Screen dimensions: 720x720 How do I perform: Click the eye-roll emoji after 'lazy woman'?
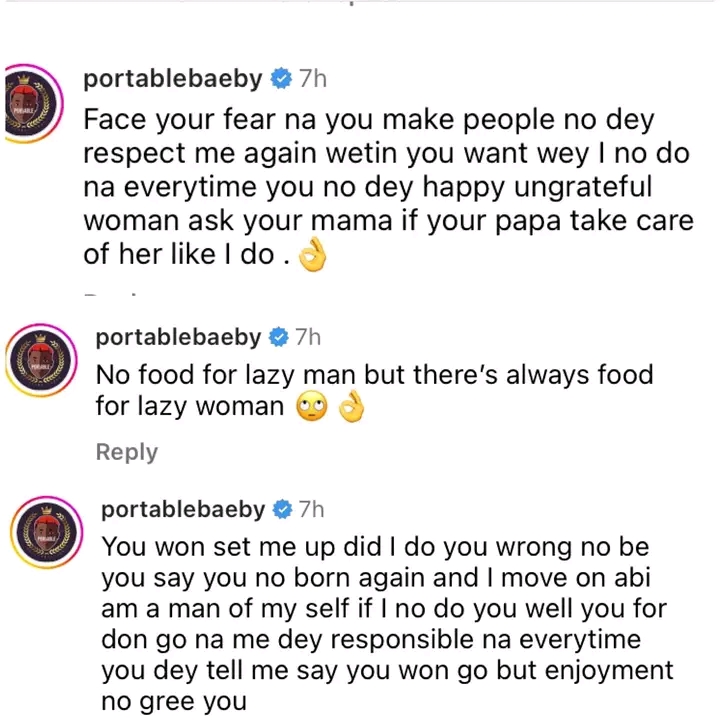pyautogui.click(x=314, y=408)
